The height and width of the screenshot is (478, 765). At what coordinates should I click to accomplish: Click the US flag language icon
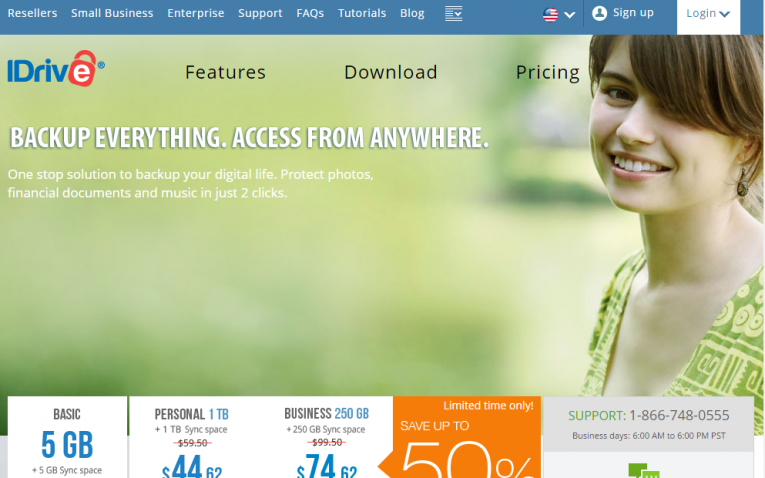click(x=550, y=15)
